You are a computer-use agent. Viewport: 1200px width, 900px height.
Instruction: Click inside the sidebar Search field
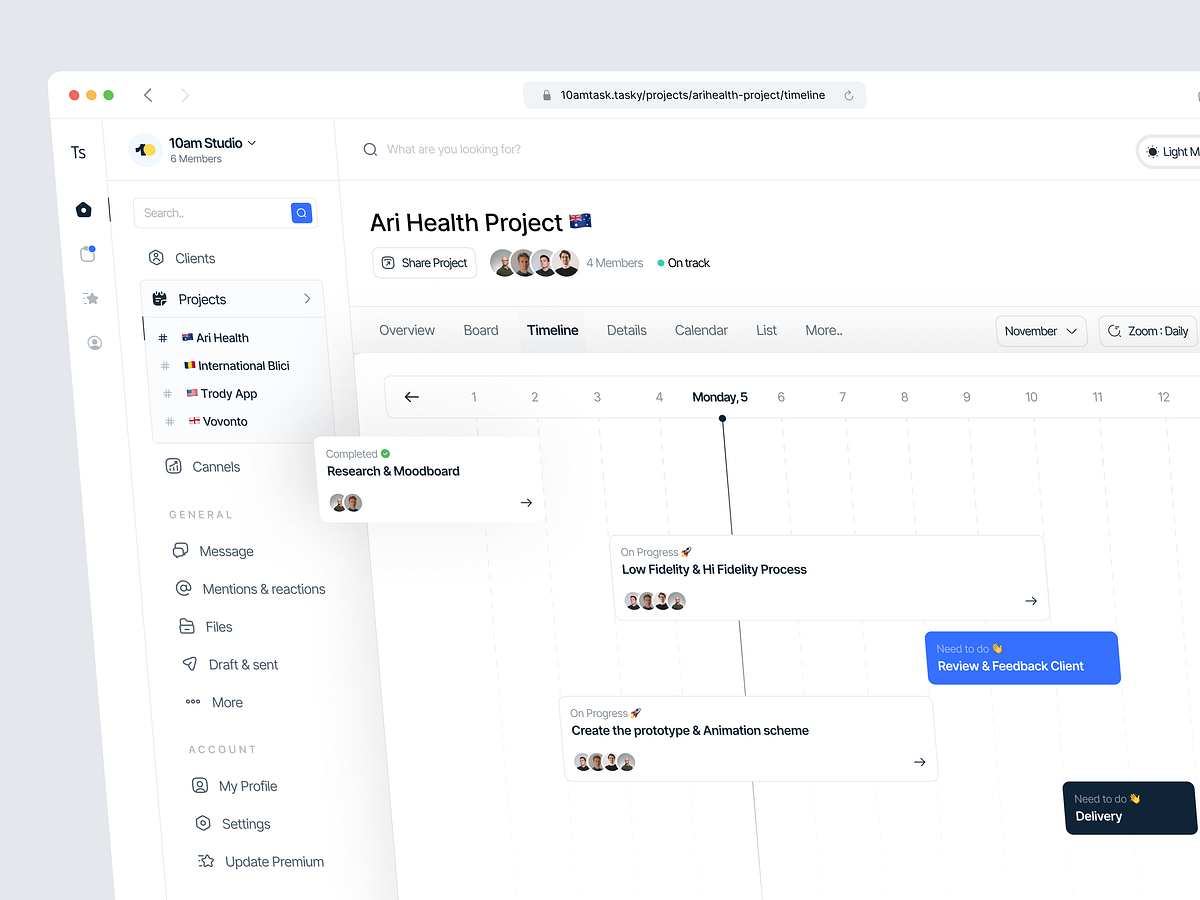pos(210,213)
